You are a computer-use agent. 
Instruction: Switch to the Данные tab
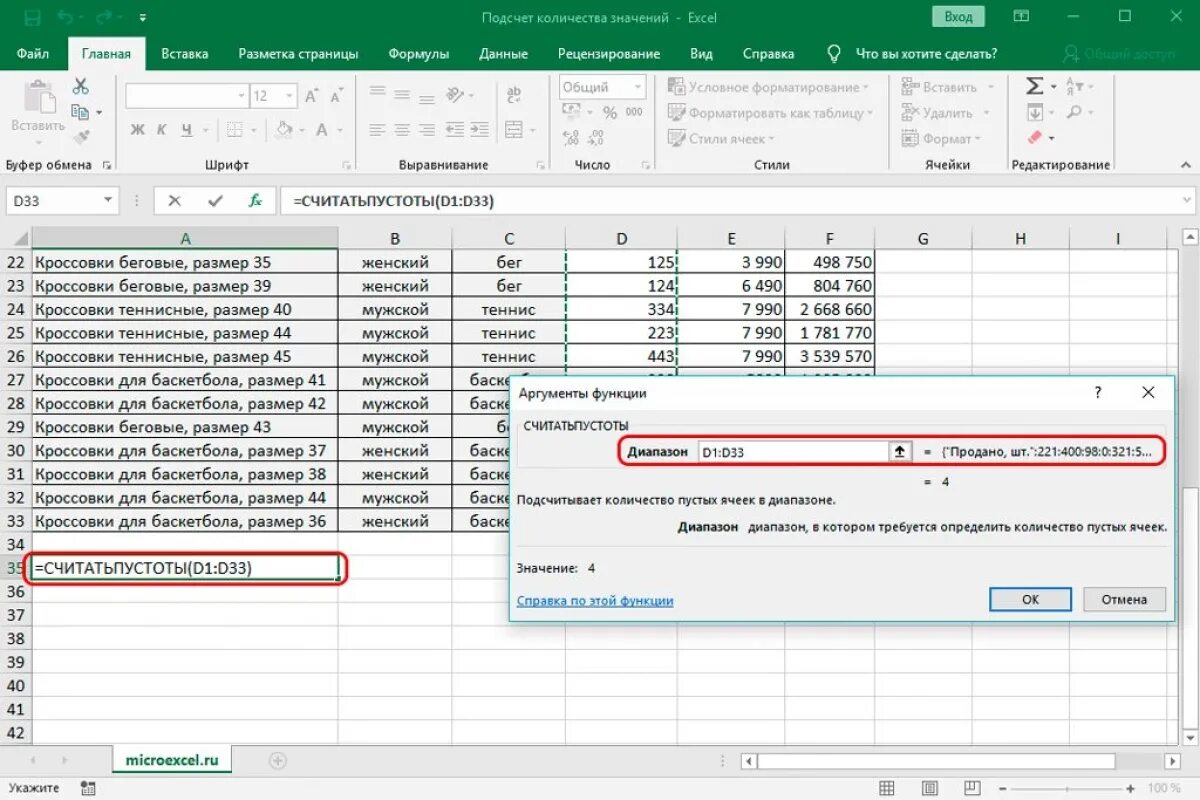504,54
